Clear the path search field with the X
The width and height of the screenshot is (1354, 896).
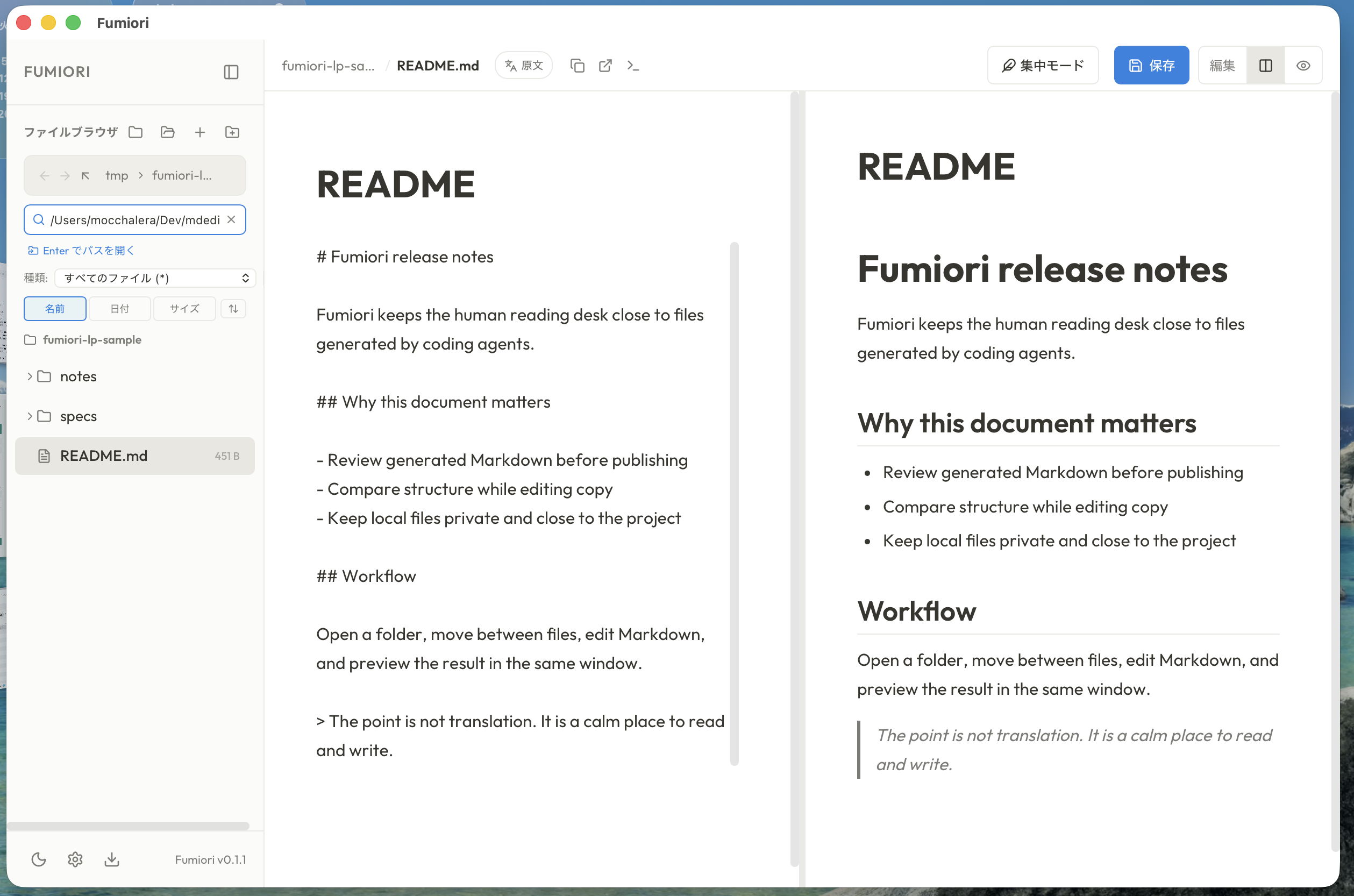[231, 219]
